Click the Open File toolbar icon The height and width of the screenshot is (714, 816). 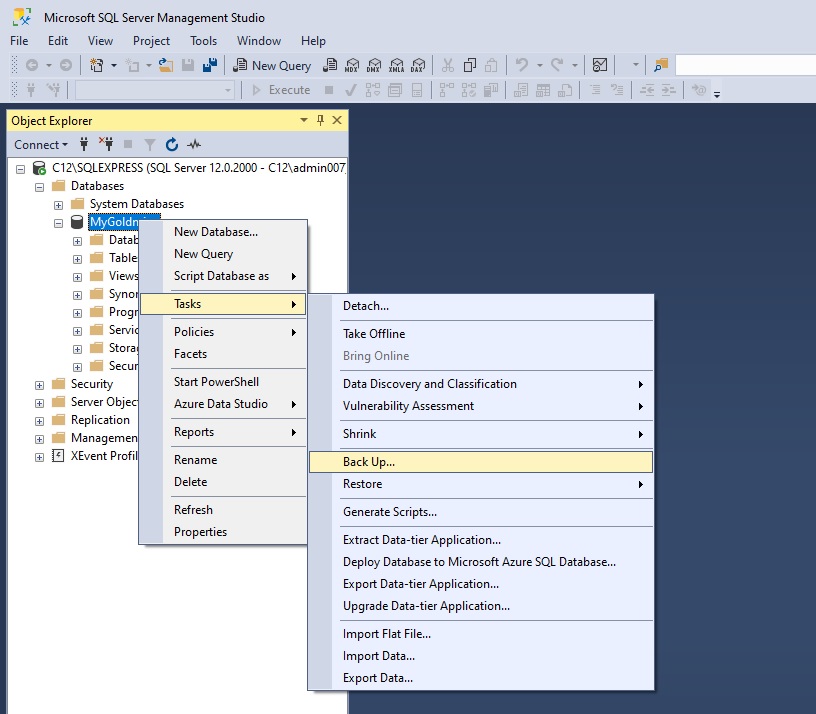coord(166,66)
